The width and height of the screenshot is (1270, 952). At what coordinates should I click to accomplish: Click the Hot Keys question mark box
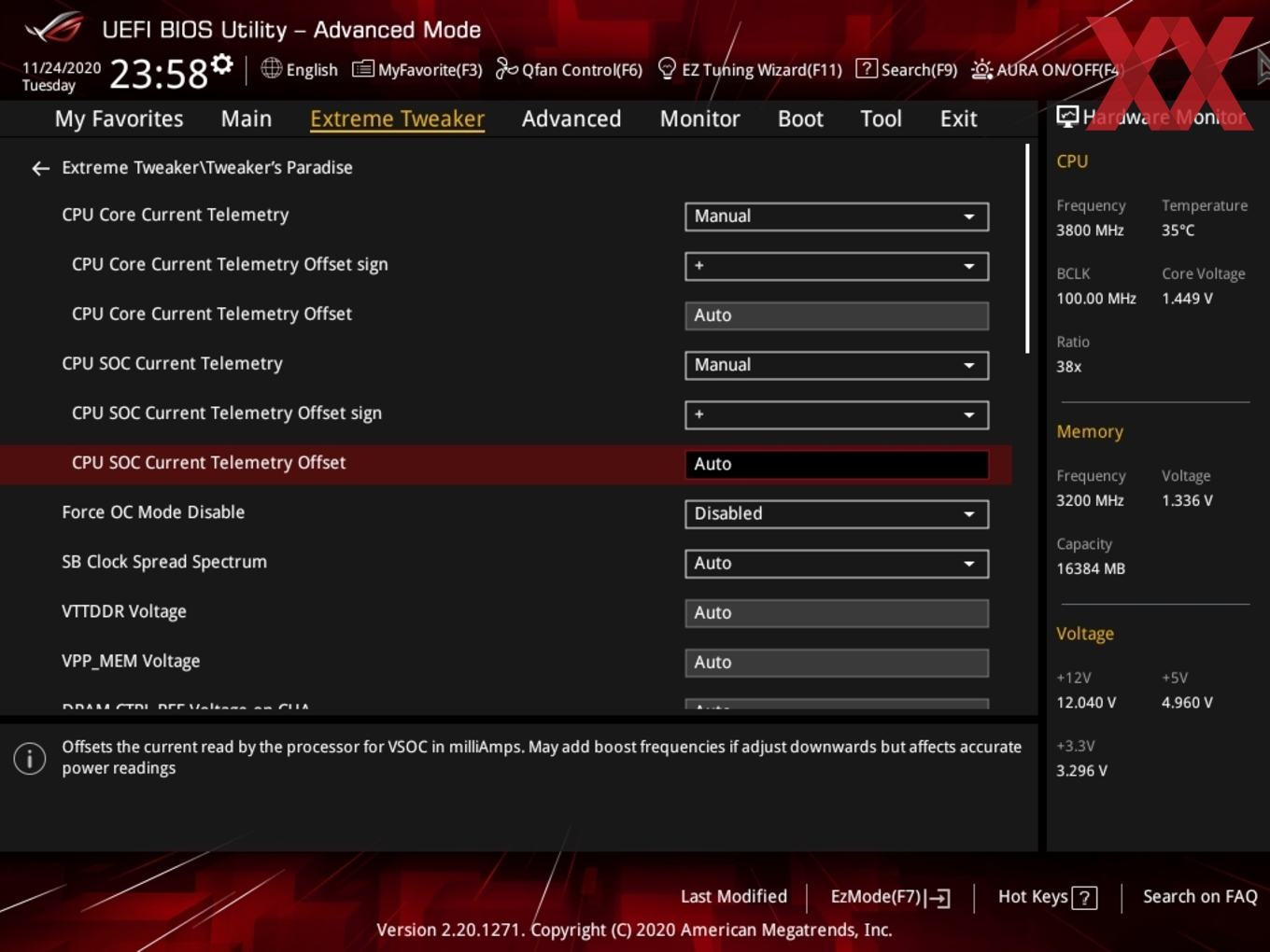click(x=1084, y=898)
